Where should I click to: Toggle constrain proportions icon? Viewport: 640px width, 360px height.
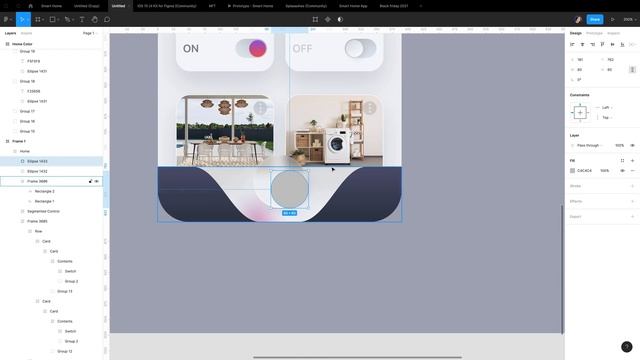(632, 70)
